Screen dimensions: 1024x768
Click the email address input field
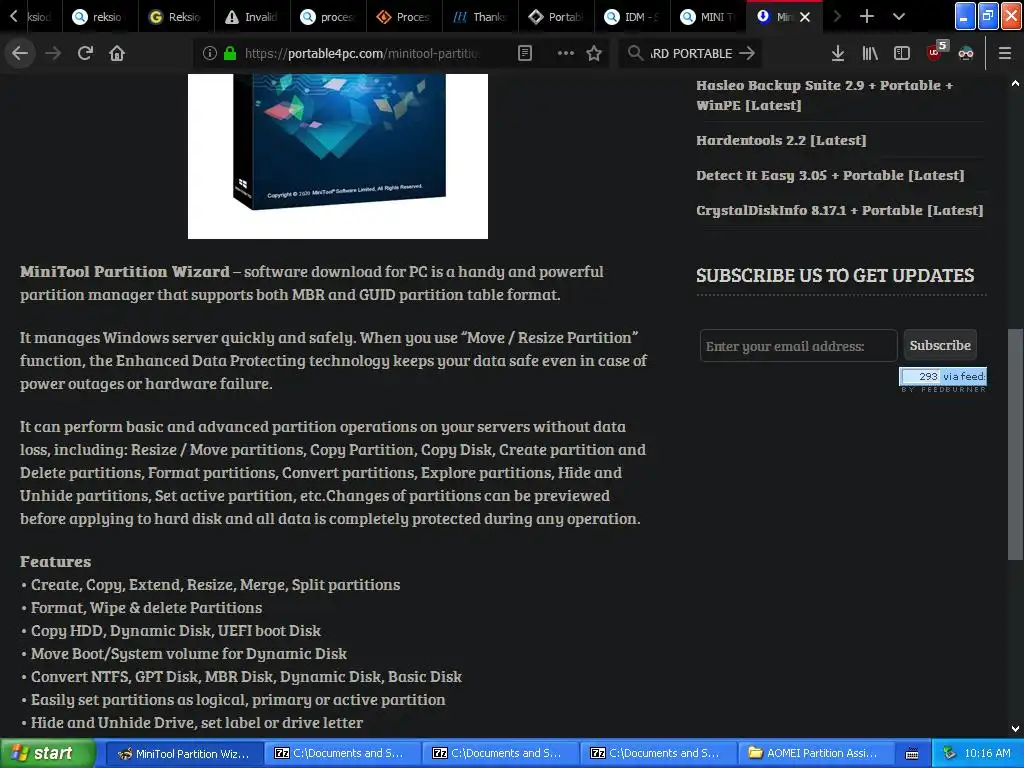(x=798, y=345)
